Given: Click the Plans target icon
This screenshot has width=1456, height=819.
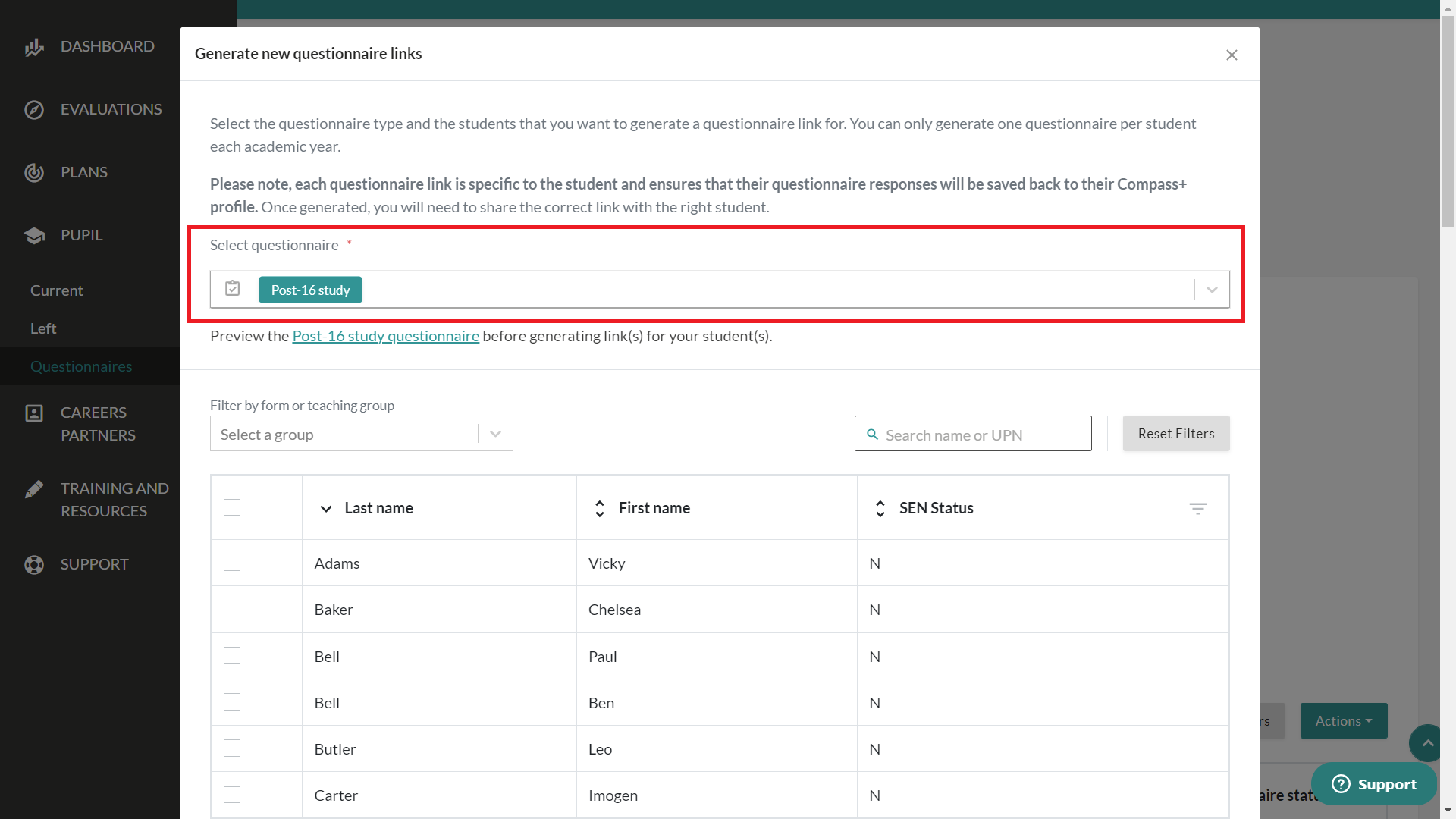Looking at the screenshot, I should click(x=34, y=173).
